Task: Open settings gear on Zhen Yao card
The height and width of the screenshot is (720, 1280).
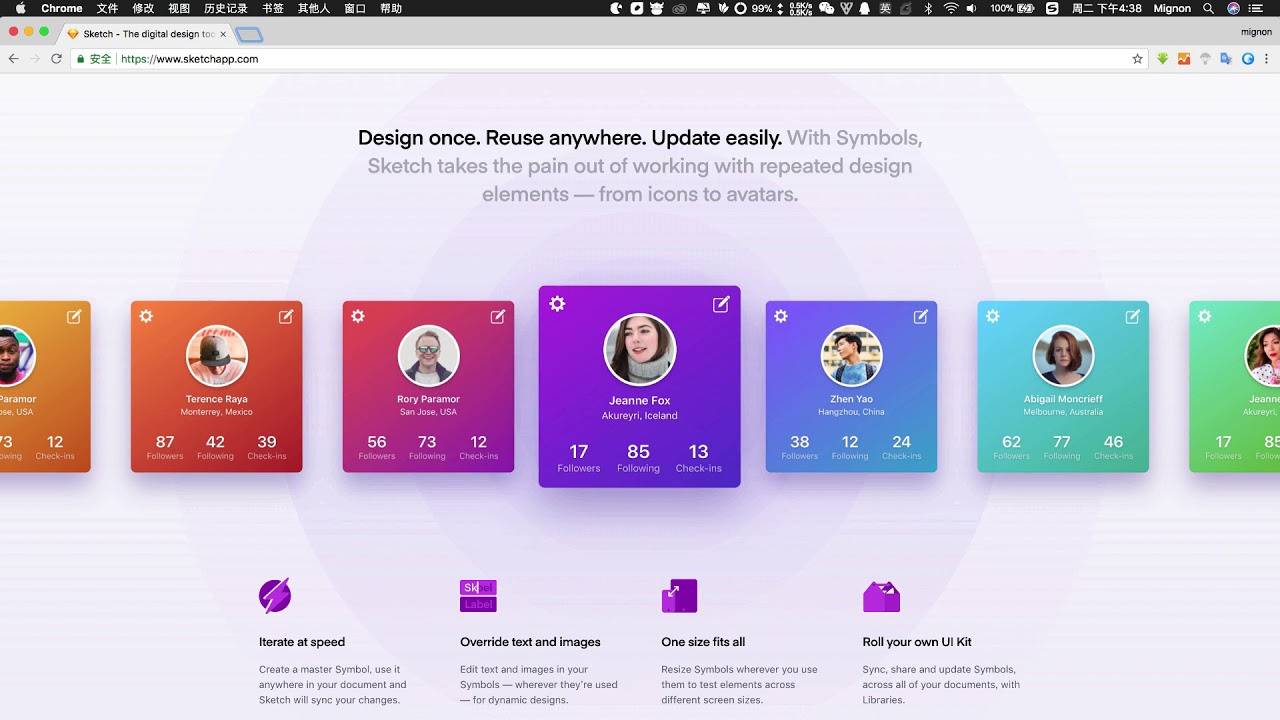Action: pyautogui.click(x=781, y=316)
